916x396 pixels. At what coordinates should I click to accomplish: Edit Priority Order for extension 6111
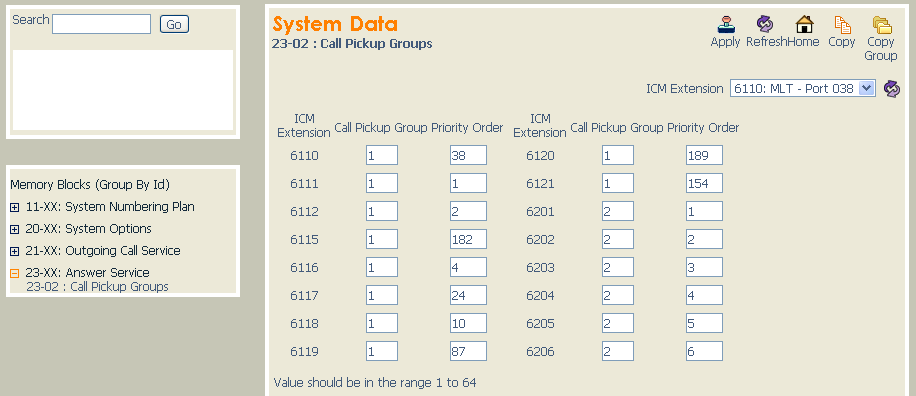point(469,183)
